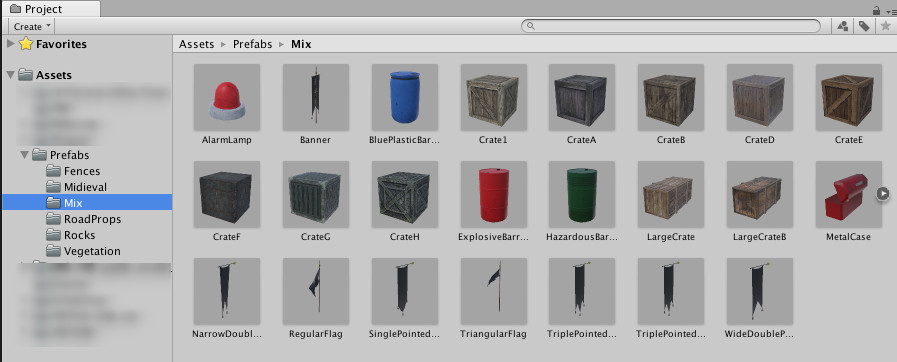Image resolution: width=897 pixels, height=362 pixels.
Task: Click the project search field
Action: click(x=670, y=26)
